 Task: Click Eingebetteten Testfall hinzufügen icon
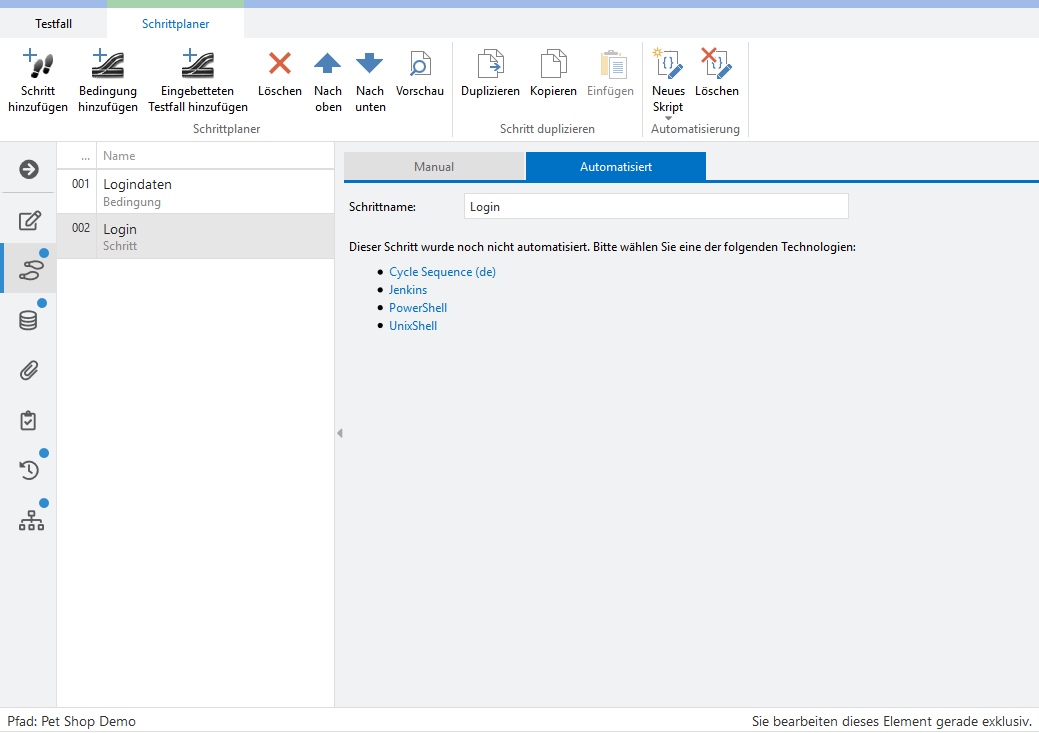coord(197,64)
